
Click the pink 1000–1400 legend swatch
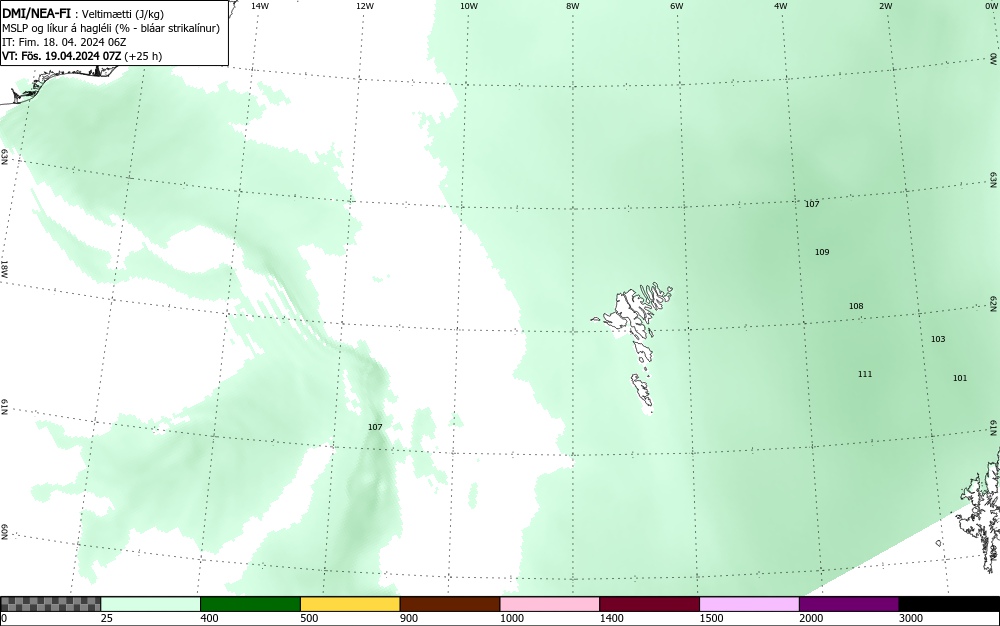550,604
